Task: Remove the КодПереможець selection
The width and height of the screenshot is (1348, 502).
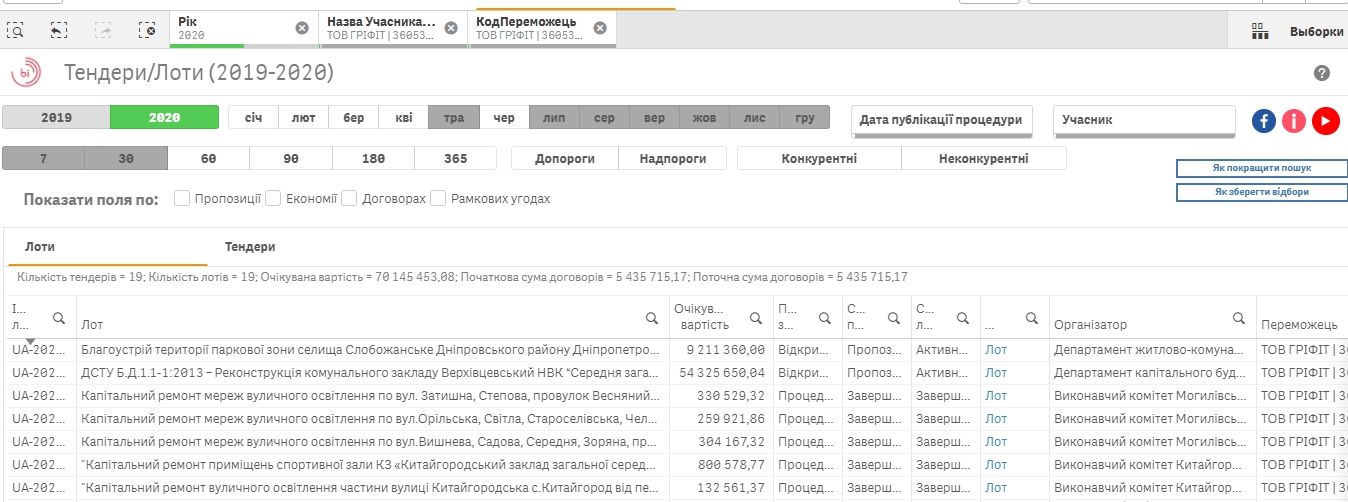Action: [x=600, y=28]
